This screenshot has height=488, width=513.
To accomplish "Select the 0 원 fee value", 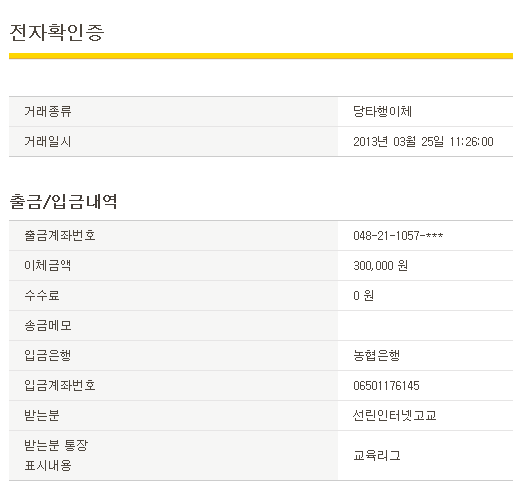I will (x=363, y=296).
